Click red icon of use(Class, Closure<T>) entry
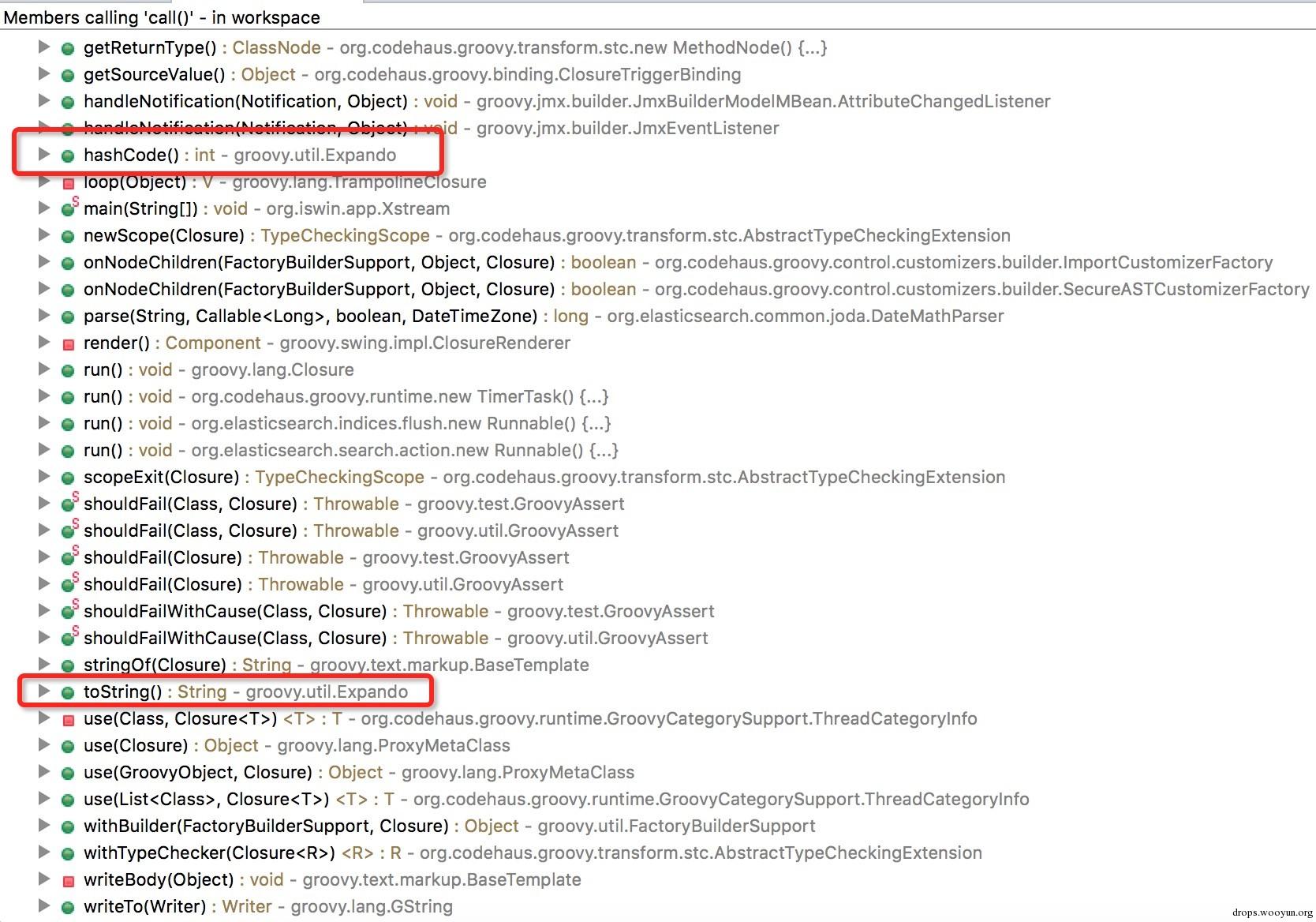Screen dimensions: 1316x922 tap(68, 720)
